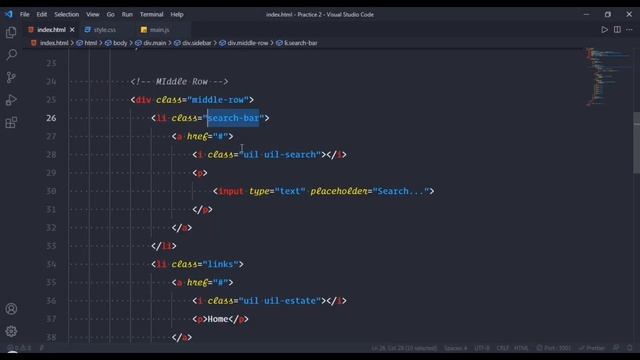The image size is (640, 360).
Task: Click the minimap code overview
Action: [608, 77]
